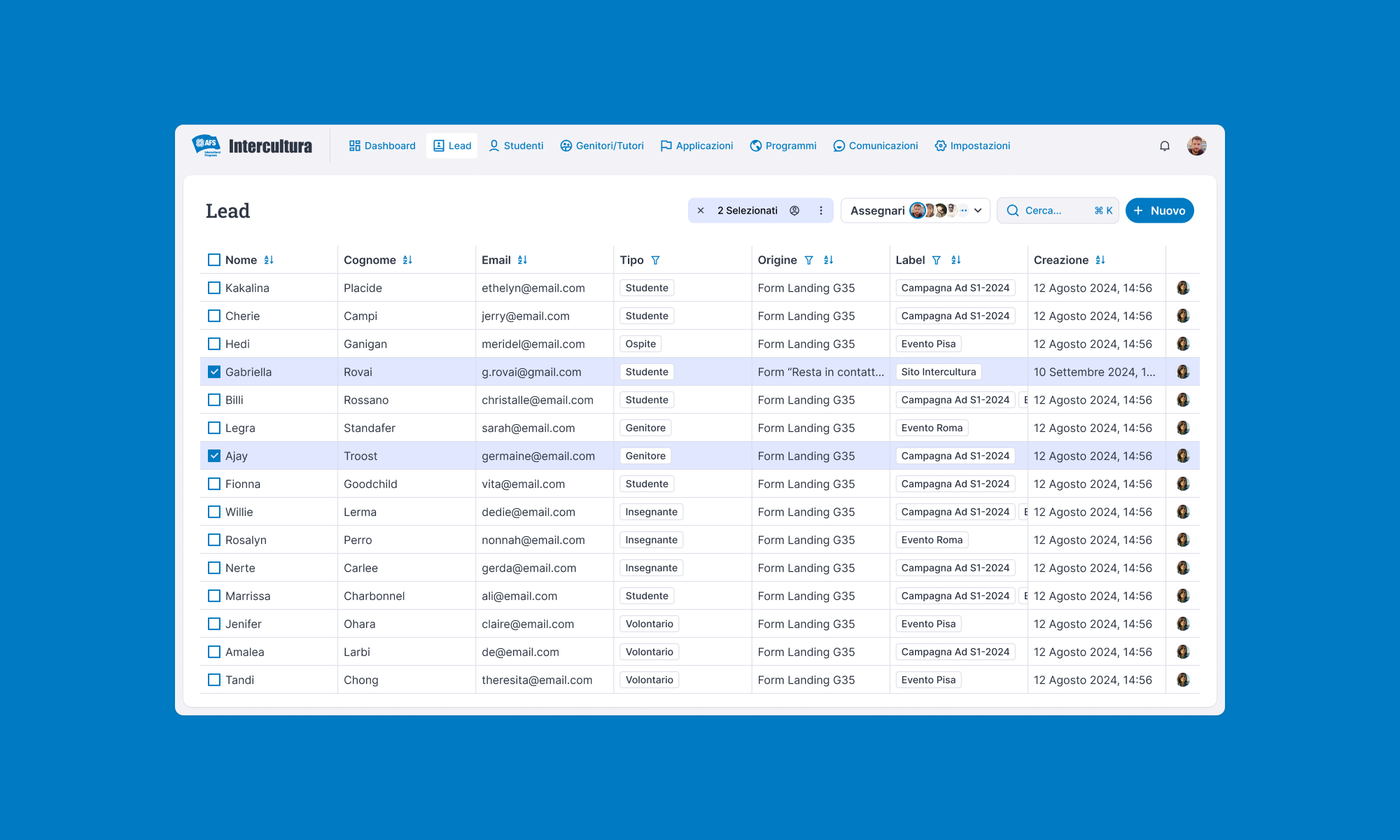Open the Studenti tab
The width and height of the screenshot is (1400, 840).
pyautogui.click(x=516, y=146)
